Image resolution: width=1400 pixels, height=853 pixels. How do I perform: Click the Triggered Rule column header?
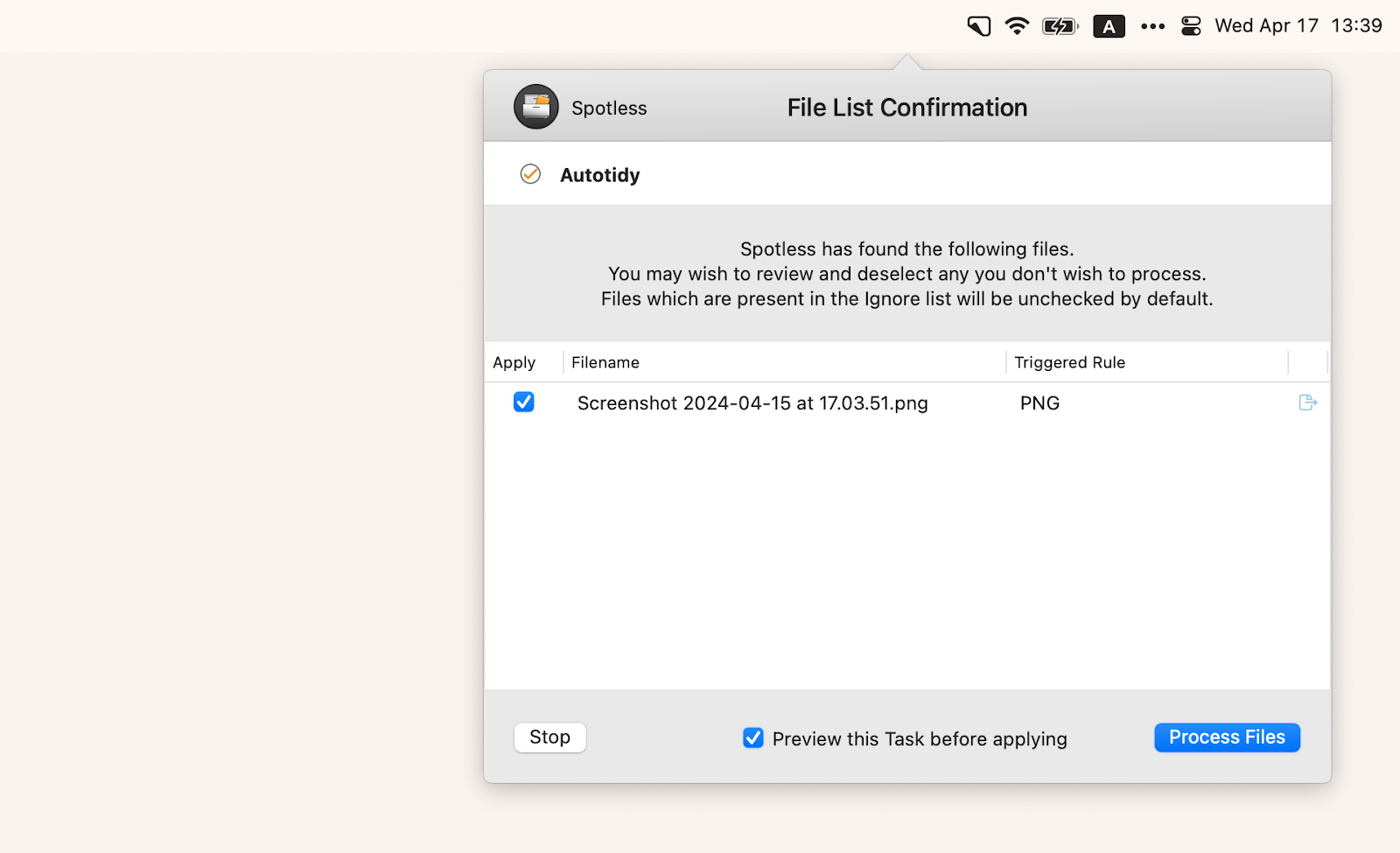1068,362
